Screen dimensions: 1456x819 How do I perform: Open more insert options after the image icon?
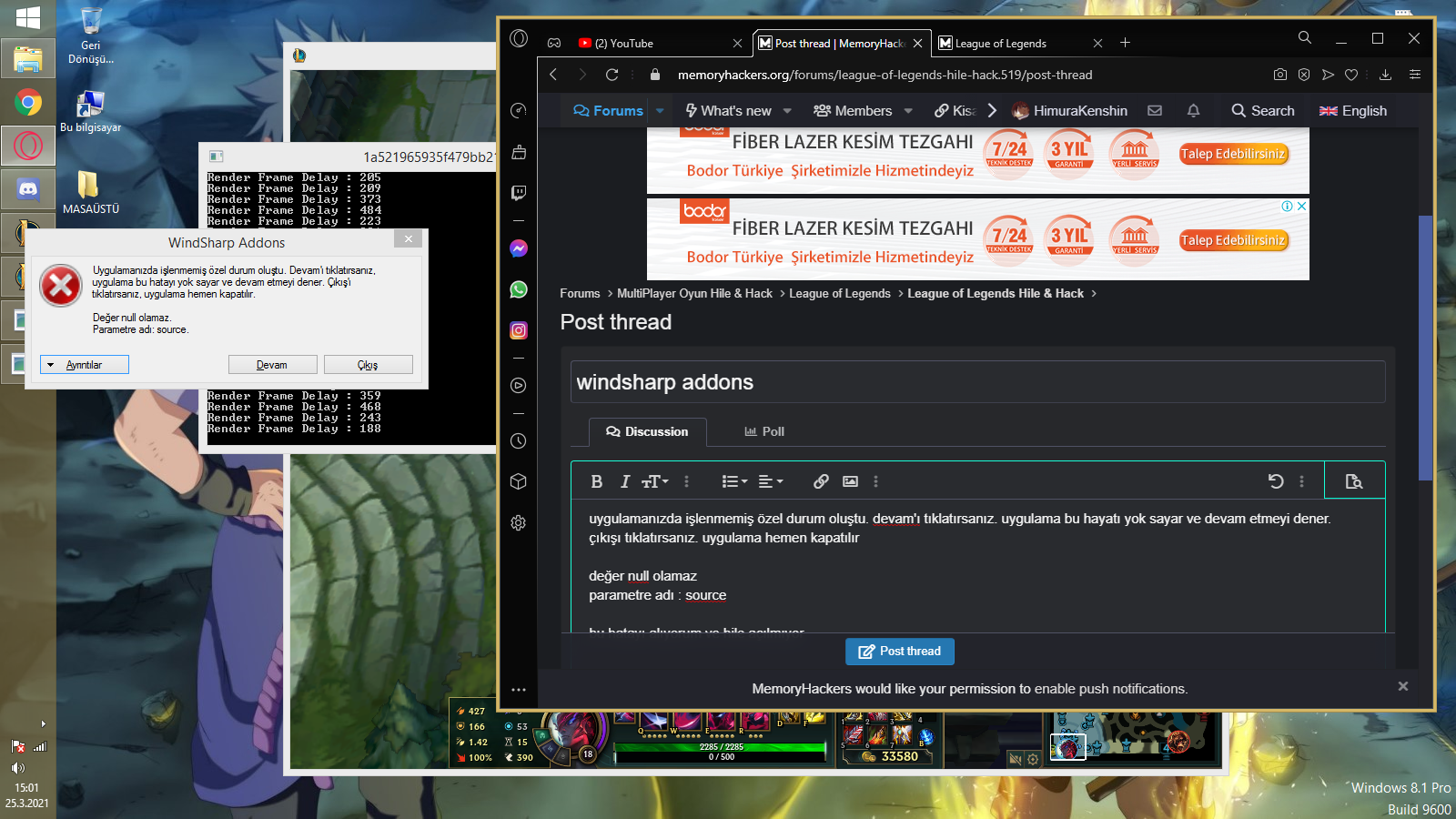[x=876, y=481]
